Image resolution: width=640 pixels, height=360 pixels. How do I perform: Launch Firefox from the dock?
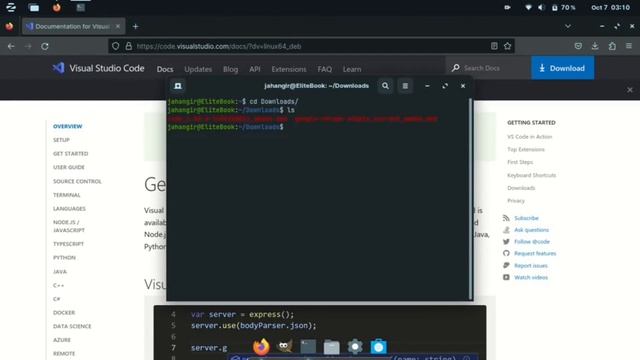click(261, 347)
